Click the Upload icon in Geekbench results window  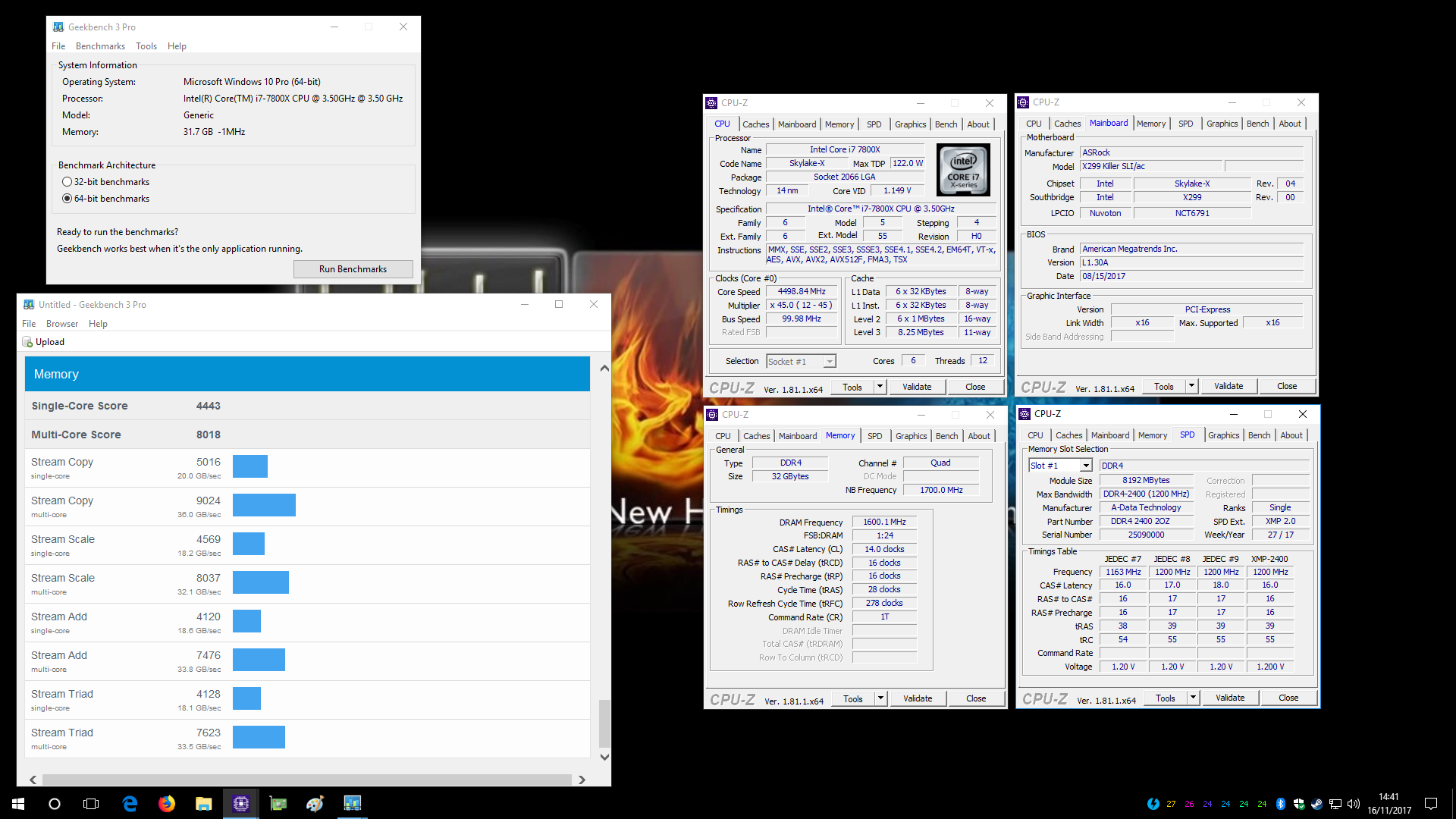[27, 342]
